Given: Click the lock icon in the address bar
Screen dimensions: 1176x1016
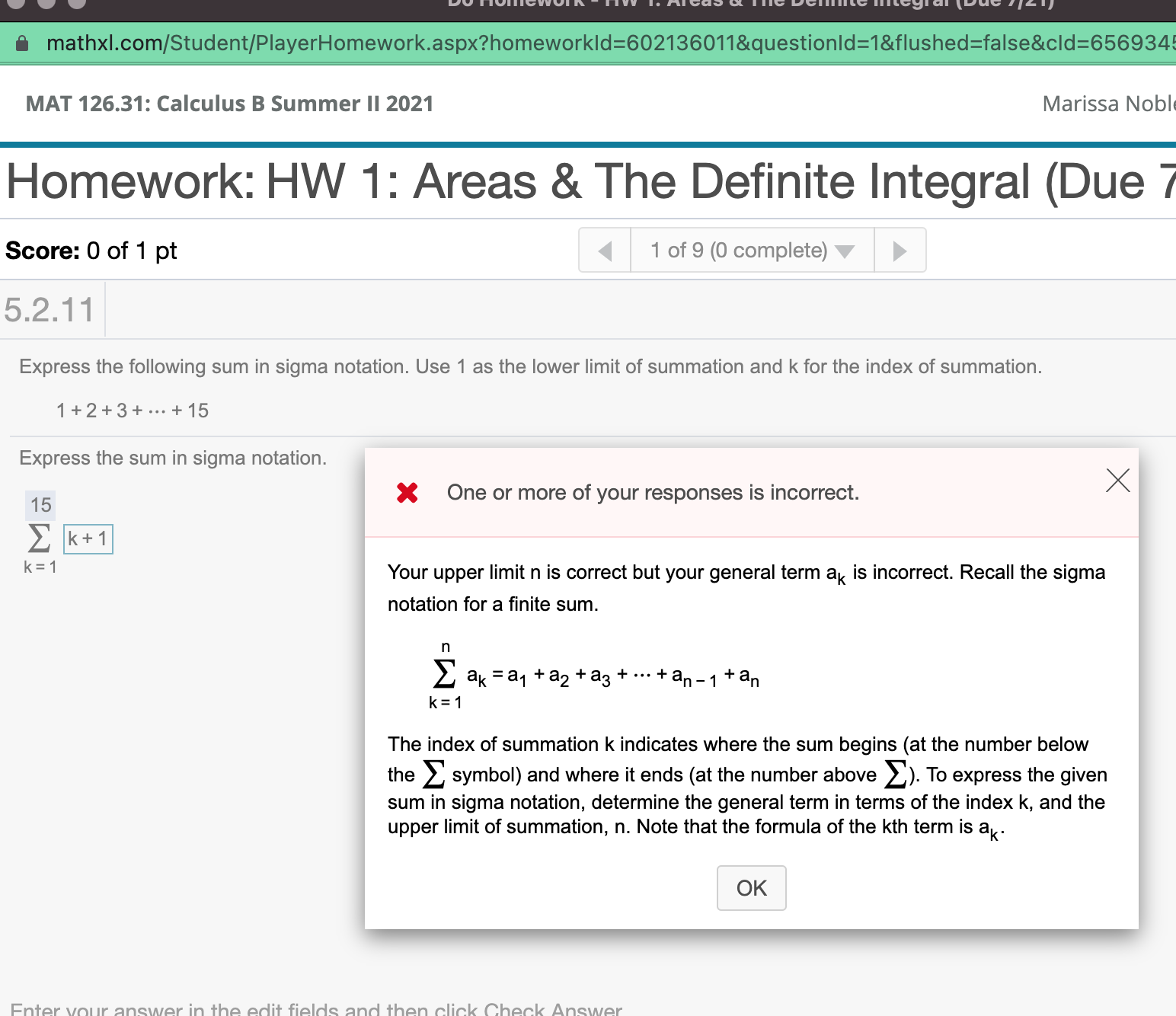Looking at the screenshot, I should 23,43.
